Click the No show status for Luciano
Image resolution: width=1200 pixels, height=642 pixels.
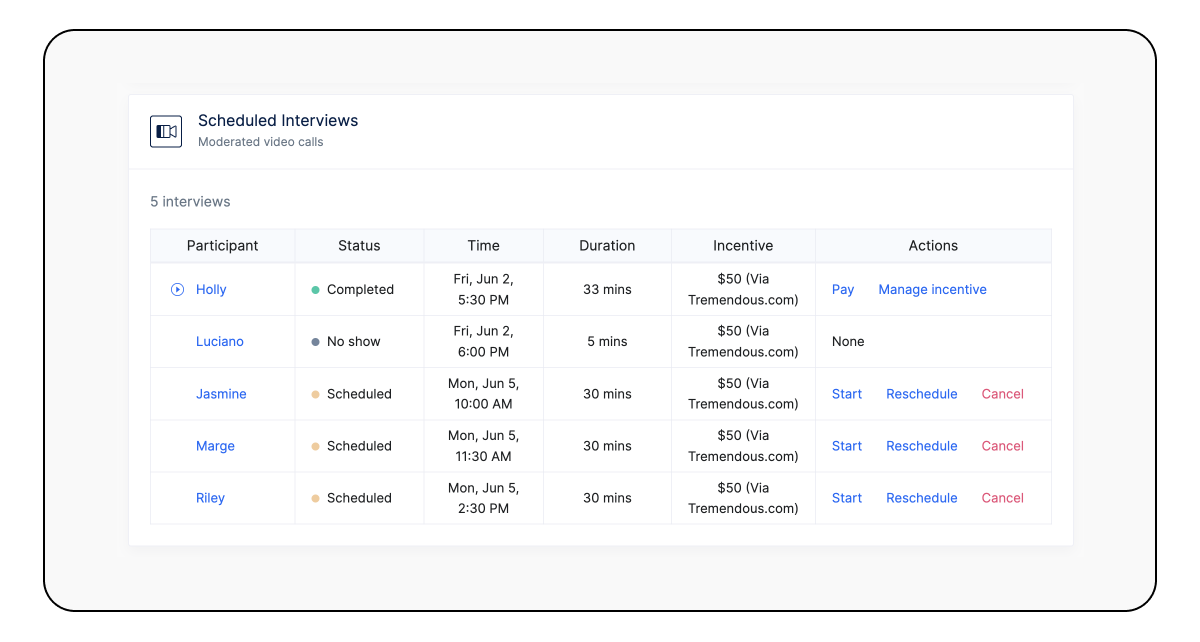coord(346,342)
